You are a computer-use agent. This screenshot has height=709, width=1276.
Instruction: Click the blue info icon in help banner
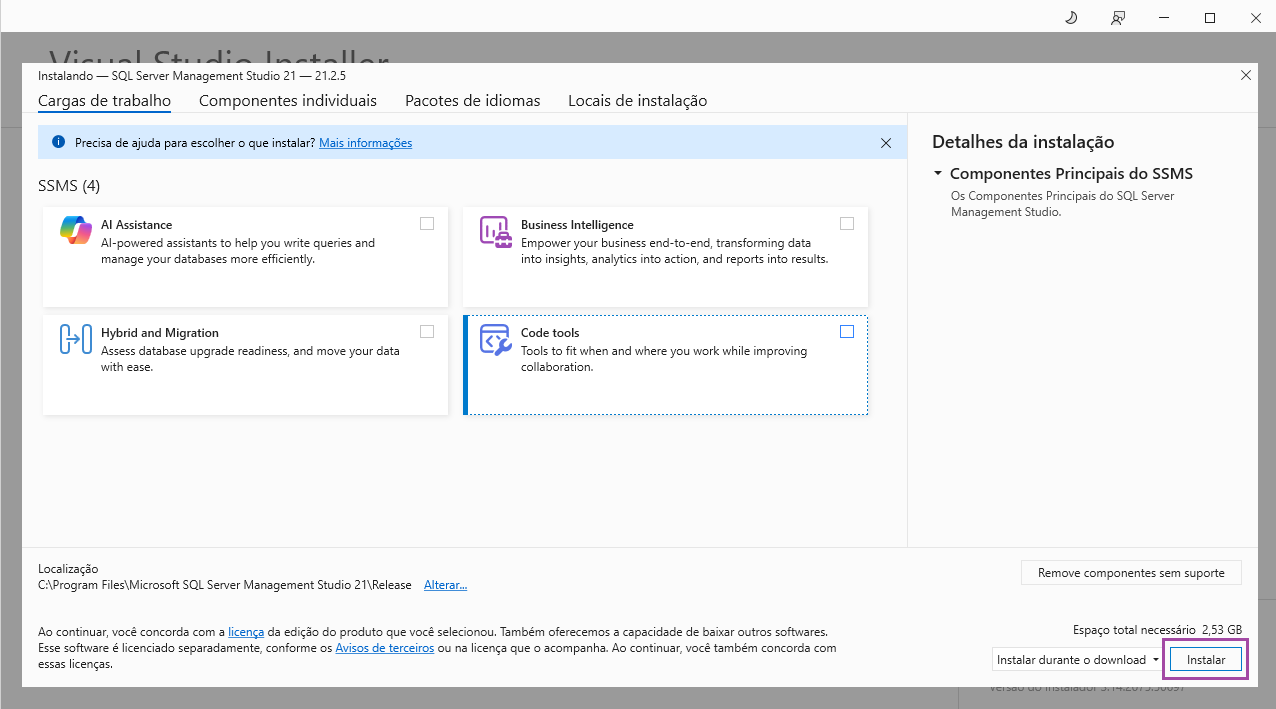[x=58, y=142]
